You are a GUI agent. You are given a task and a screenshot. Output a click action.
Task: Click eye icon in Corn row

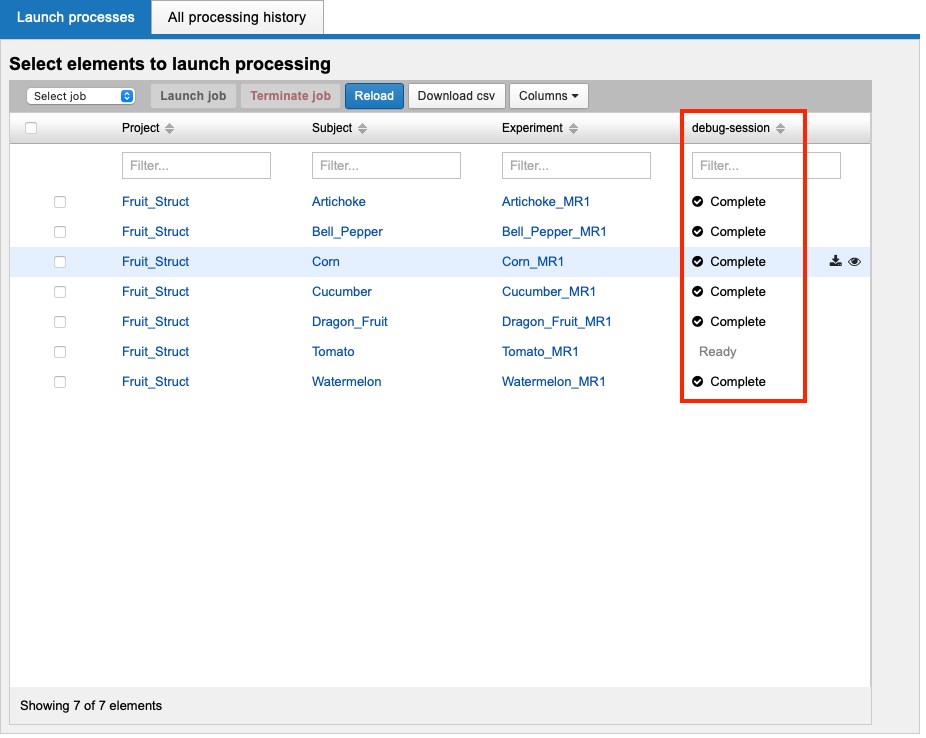click(x=854, y=262)
